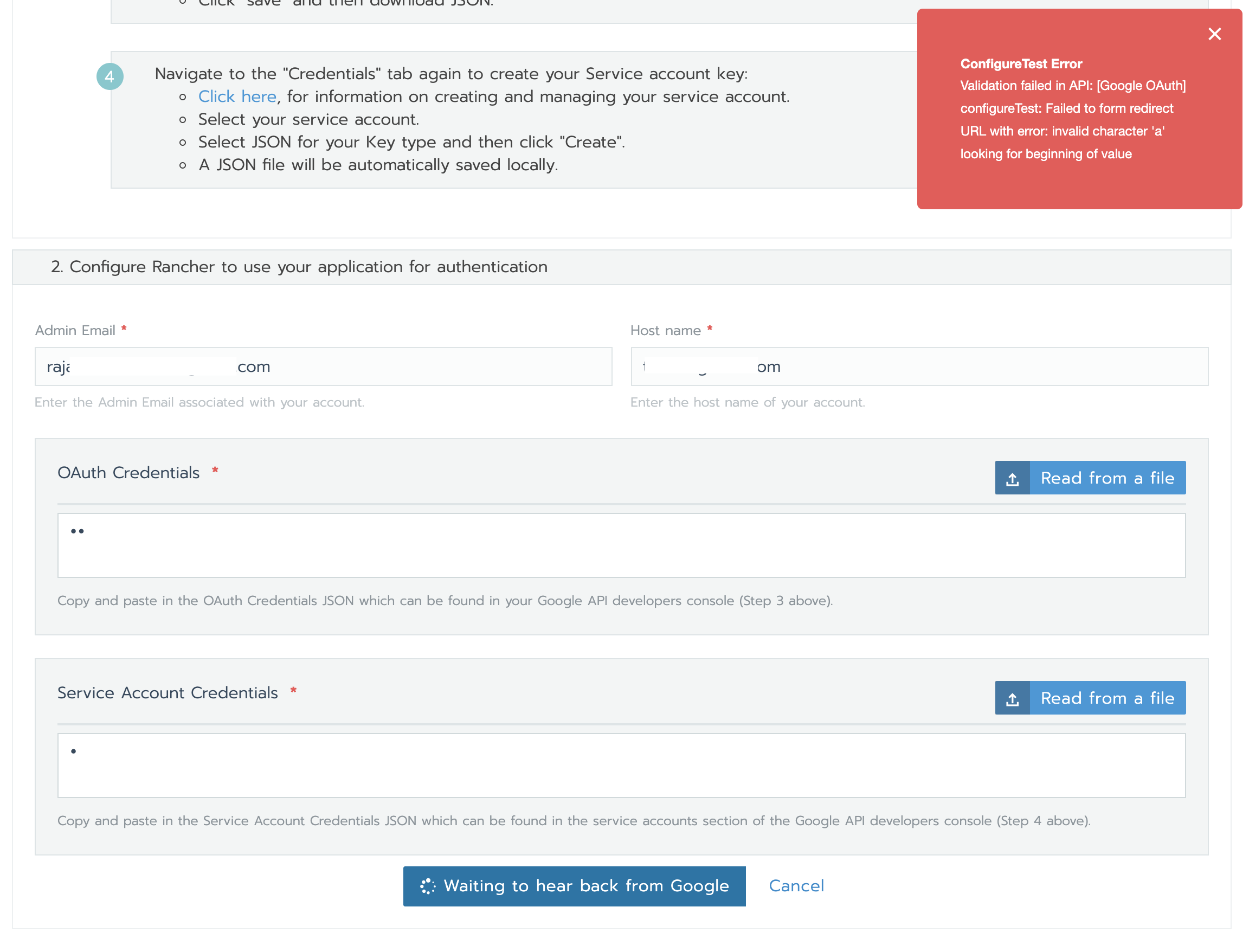The width and height of the screenshot is (1249, 952).
Task: Click the Waiting to hear back from Google button
Action: pos(574,886)
